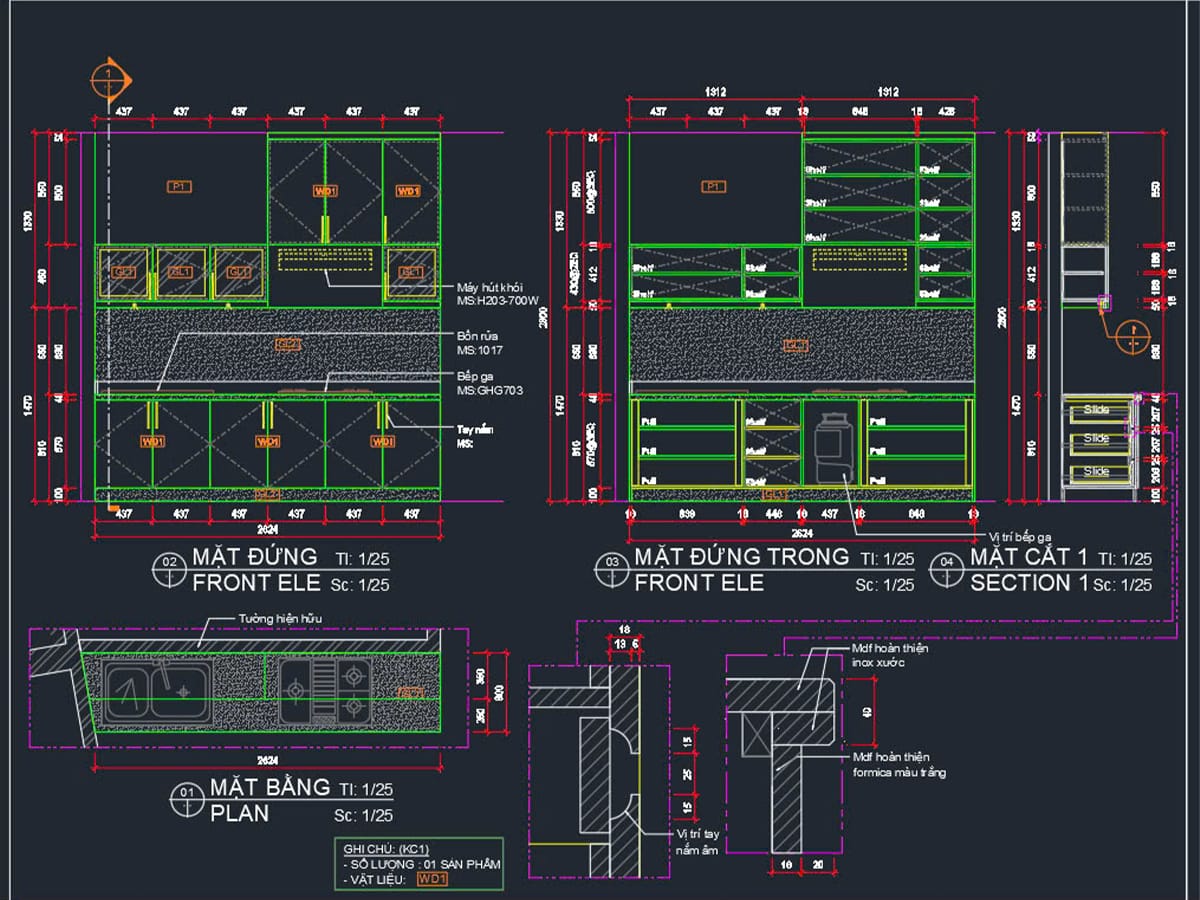Select the "SECTION 1" view title

click(x=1028, y=583)
